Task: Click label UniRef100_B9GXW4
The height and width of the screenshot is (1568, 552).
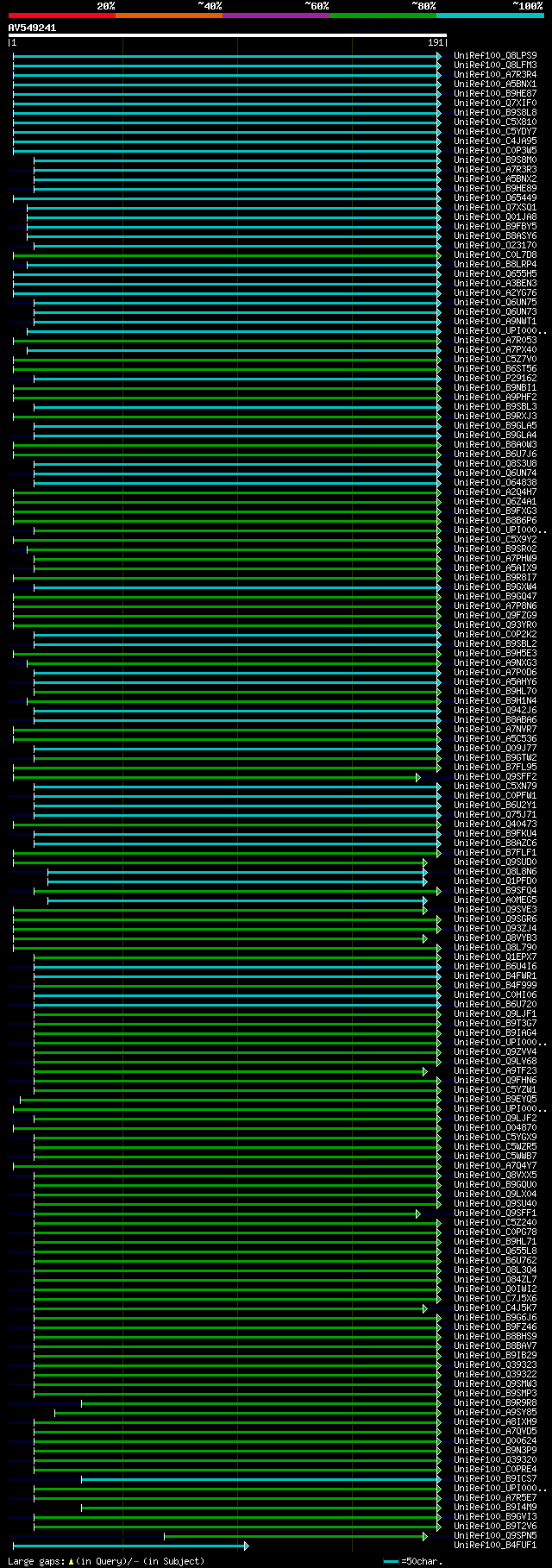Action: (495, 587)
